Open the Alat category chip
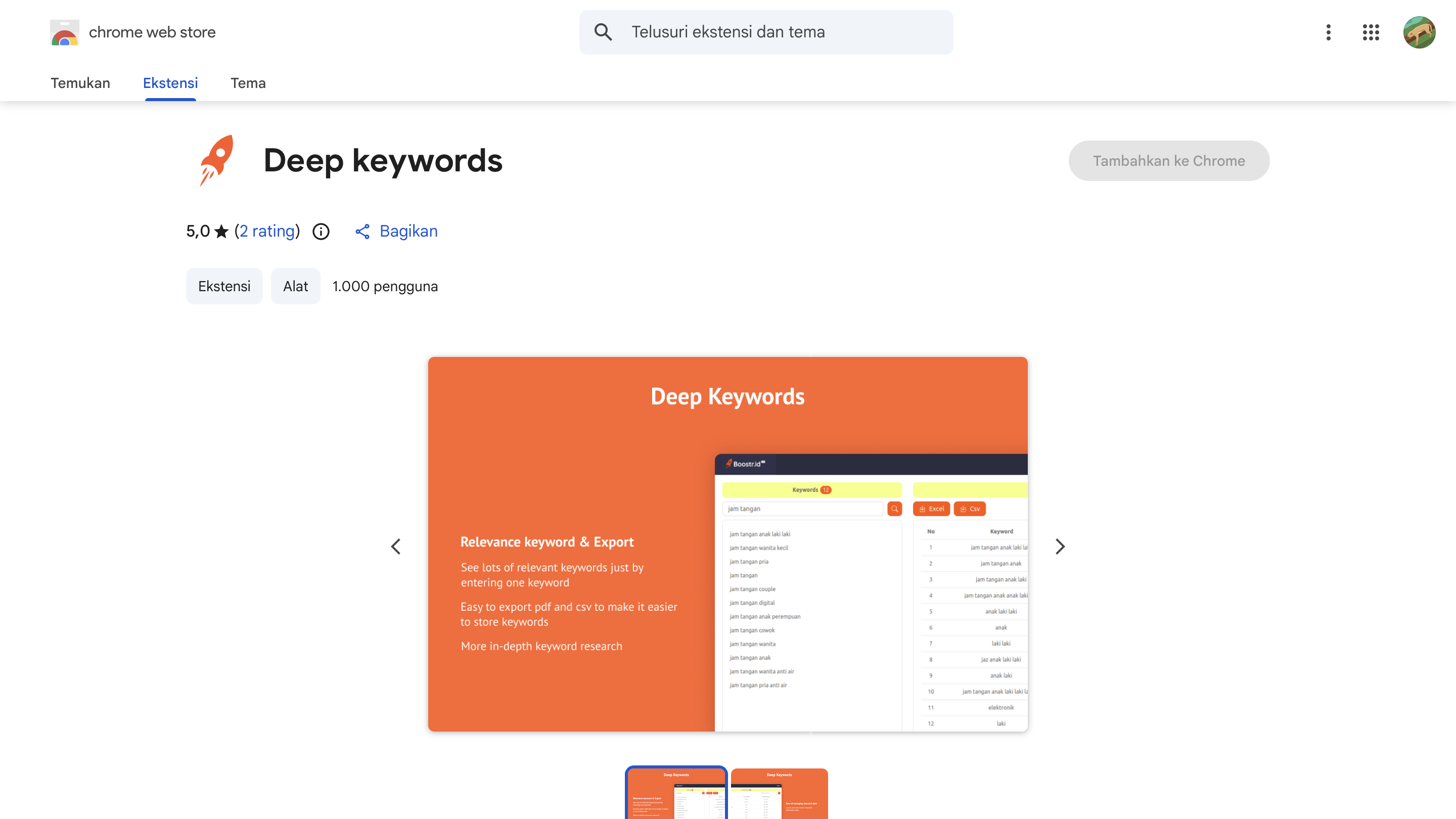Screen dimensions: 1456x819 [x=295, y=286]
